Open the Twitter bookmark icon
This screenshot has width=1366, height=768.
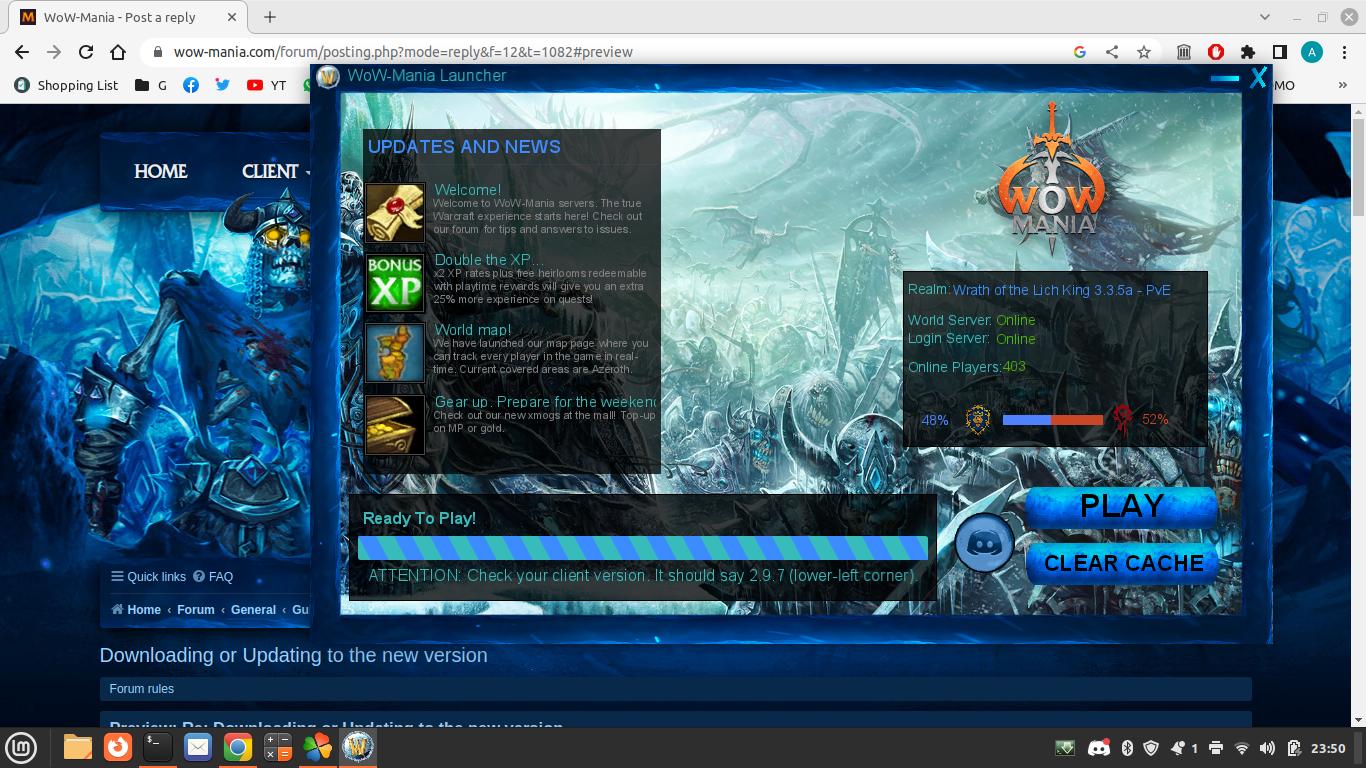click(222, 85)
